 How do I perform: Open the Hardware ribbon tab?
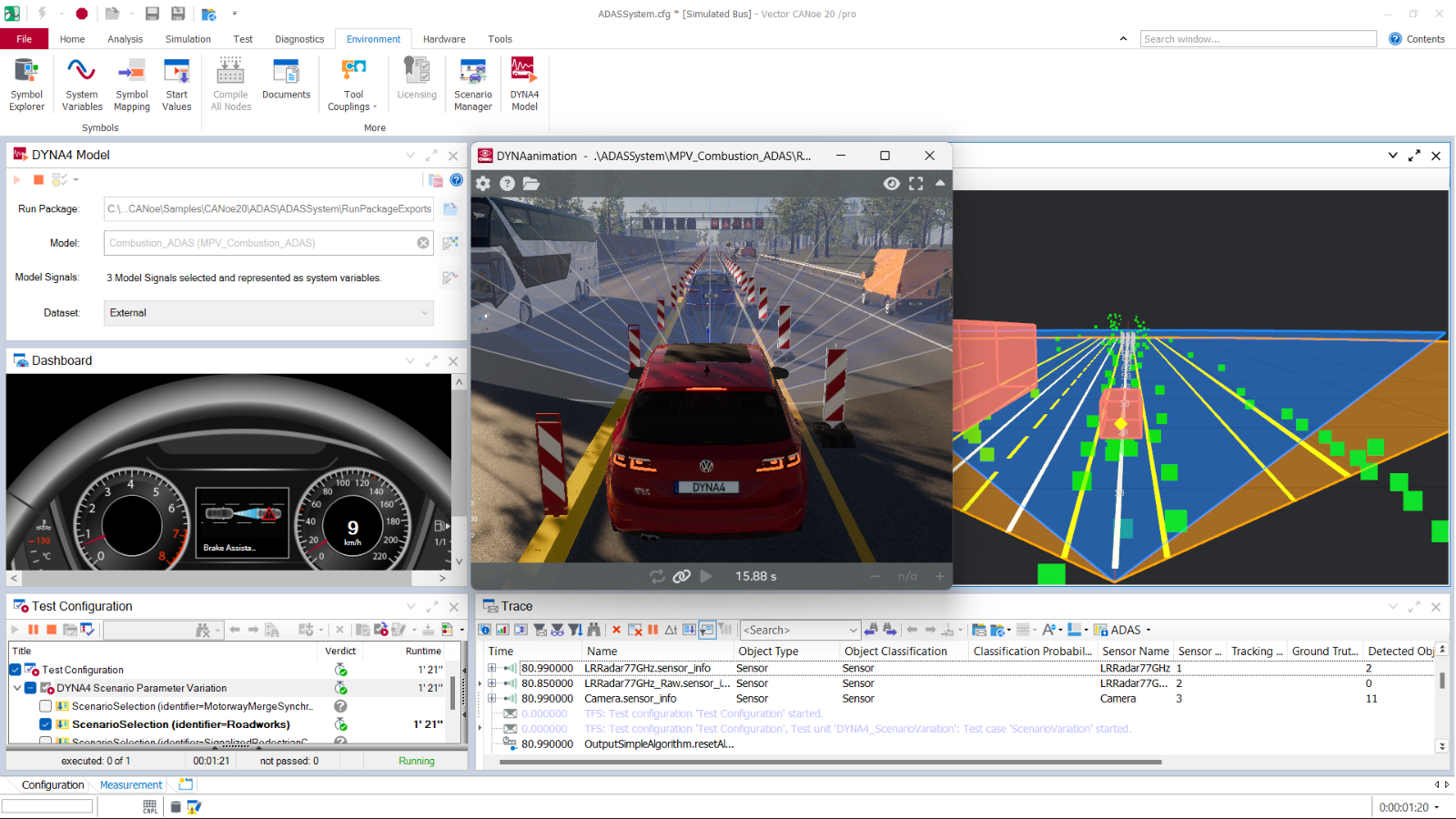click(444, 39)
